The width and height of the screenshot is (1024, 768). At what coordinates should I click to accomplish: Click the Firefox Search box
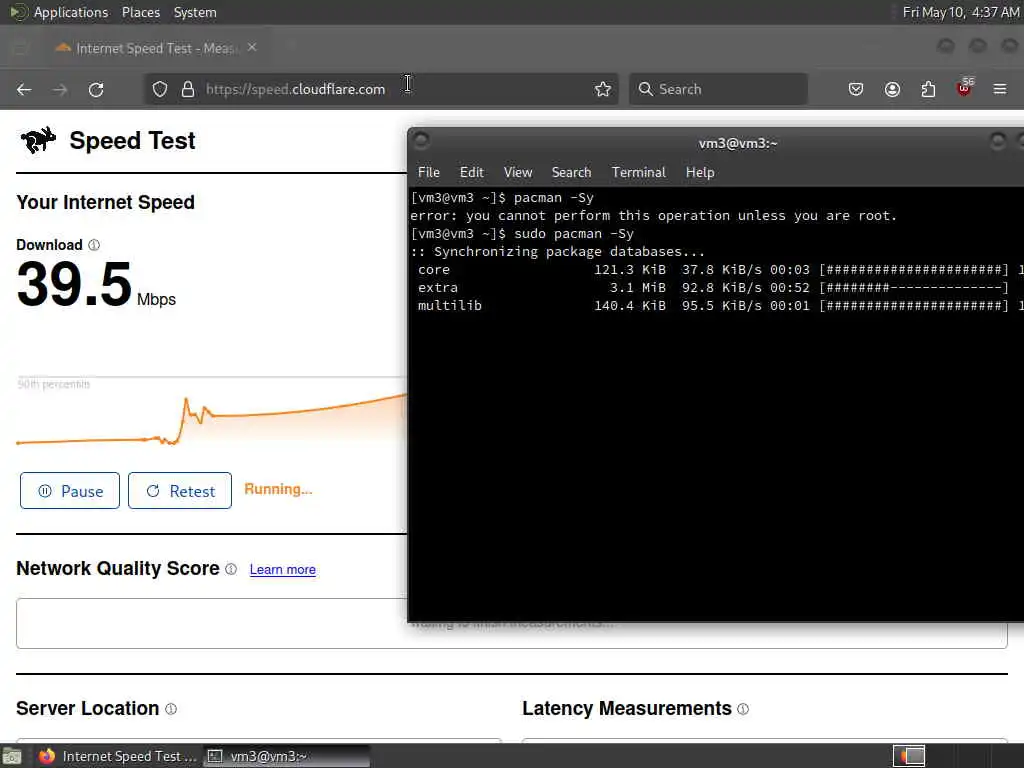pyautogui.click(x=718, y=89)
